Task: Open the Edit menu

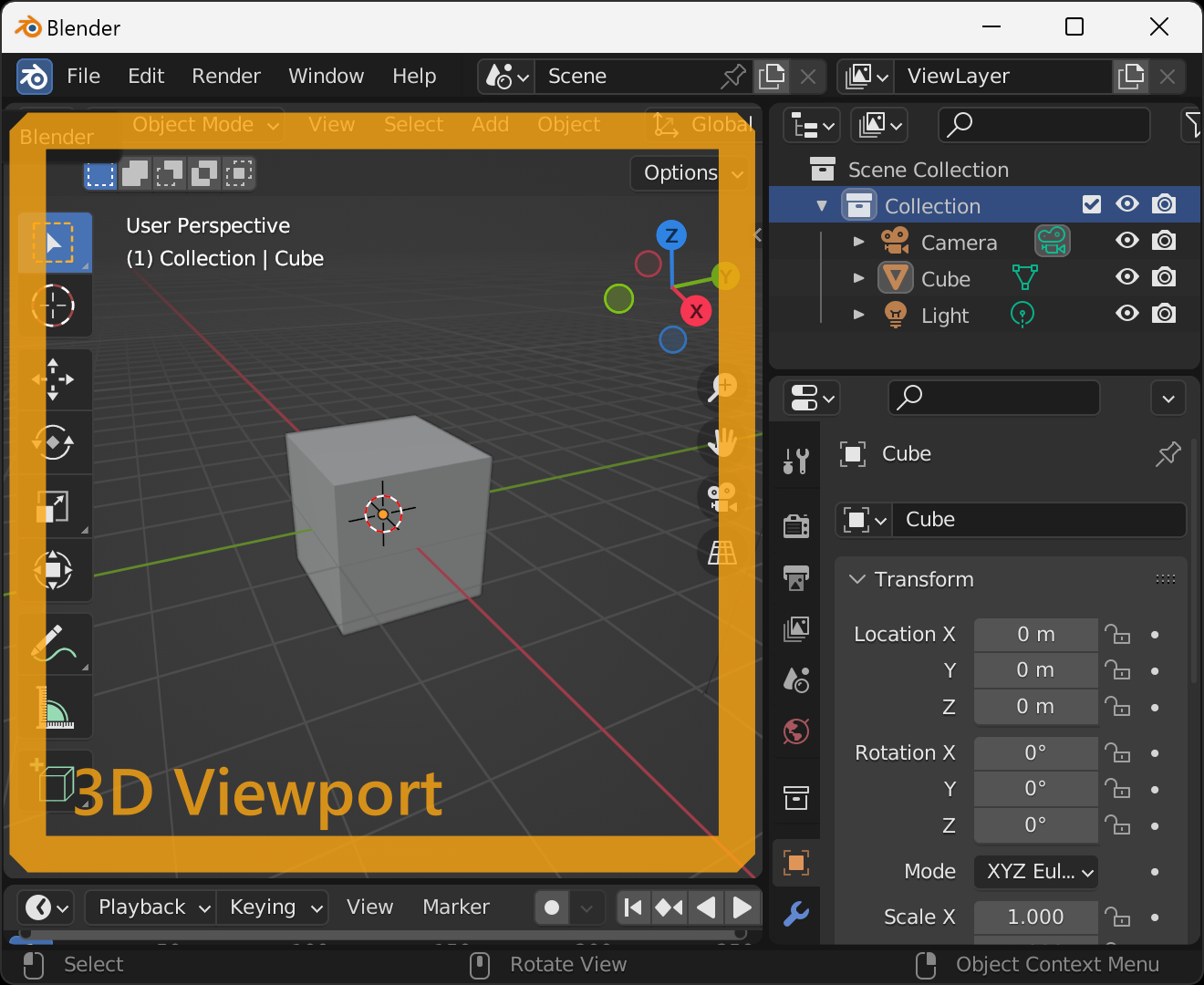Action: 146,77
